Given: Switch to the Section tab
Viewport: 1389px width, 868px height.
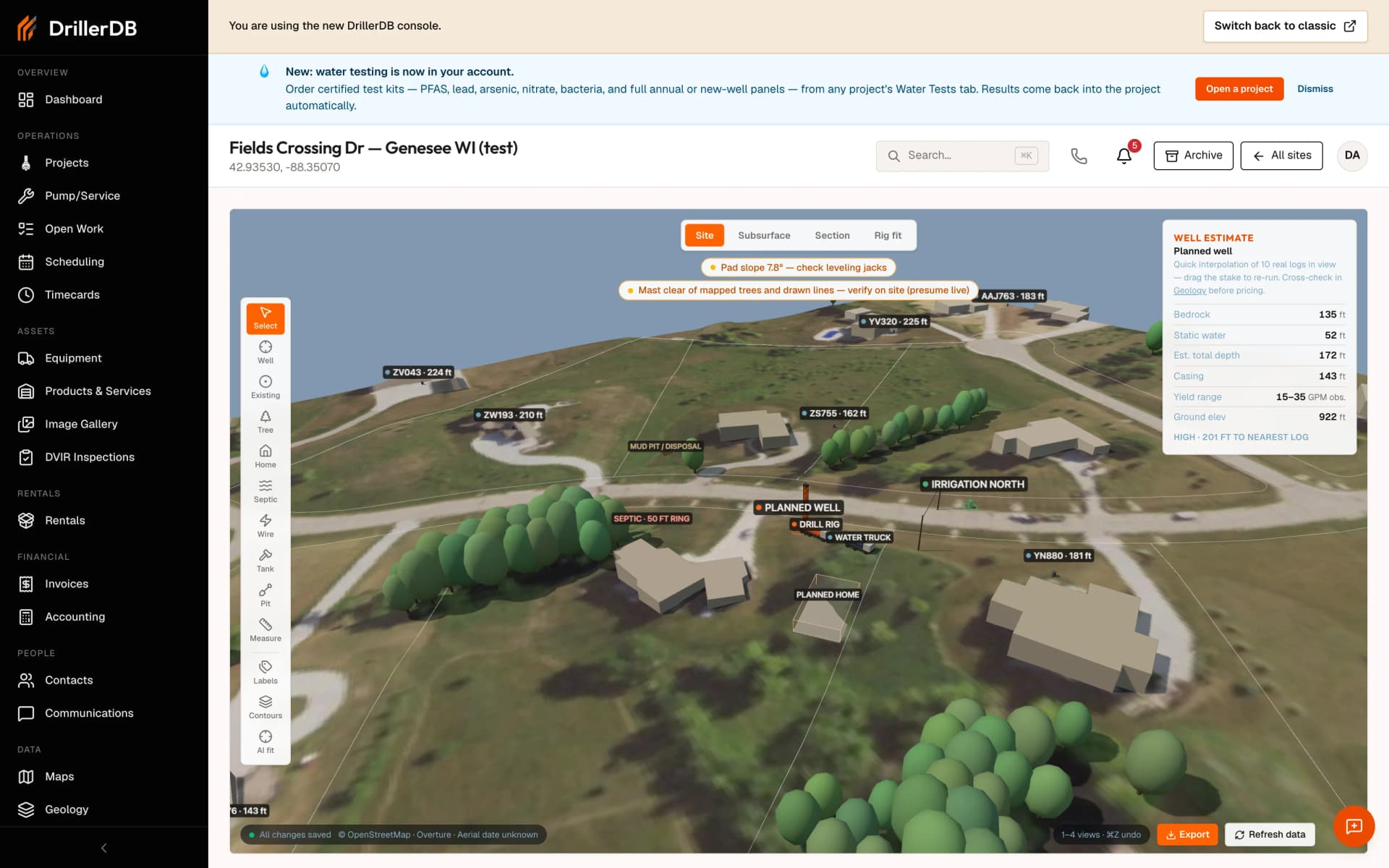Looking at the screenshot, I should pos(832,235).
